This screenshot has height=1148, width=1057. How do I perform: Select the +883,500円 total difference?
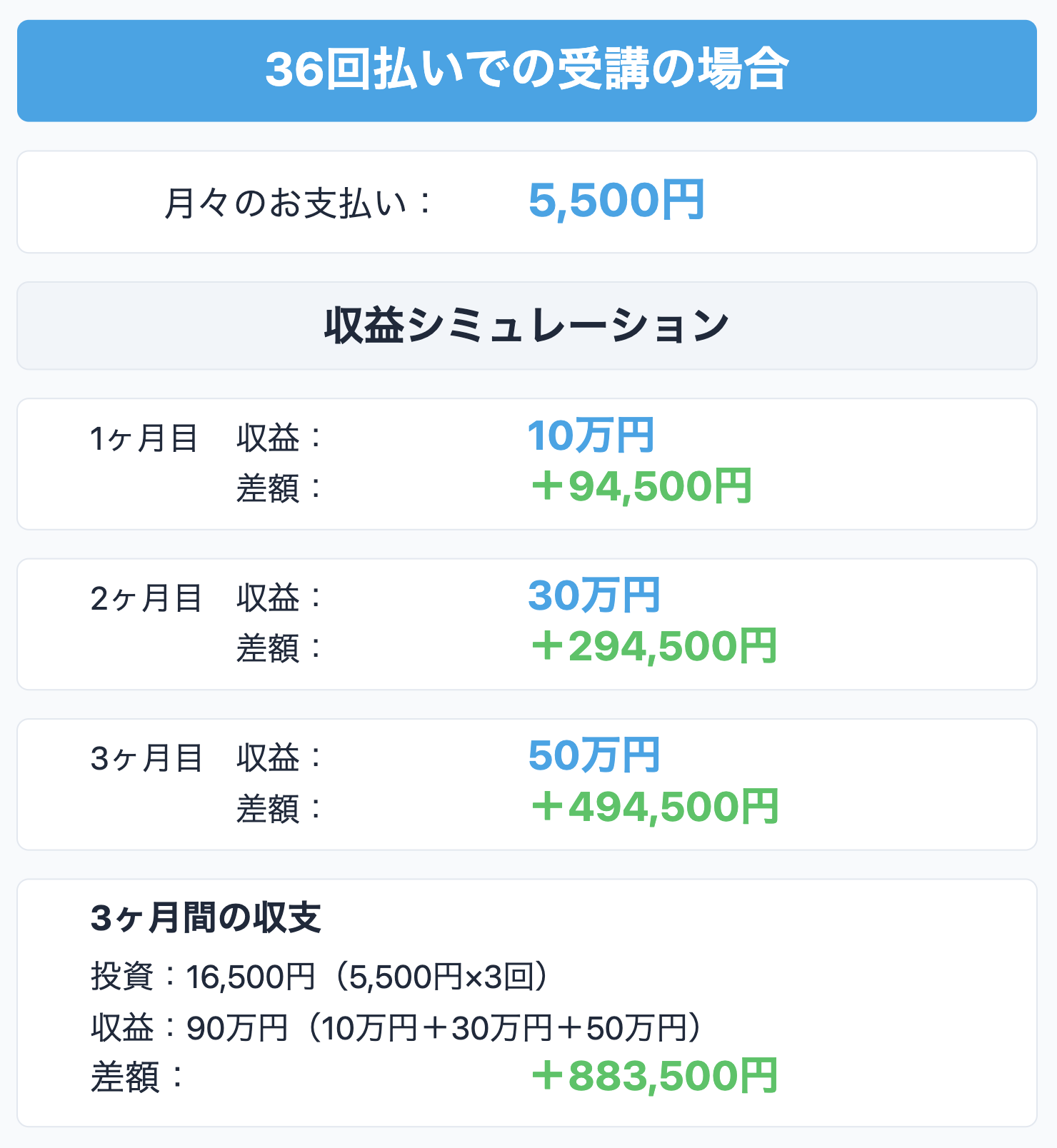654,1076
